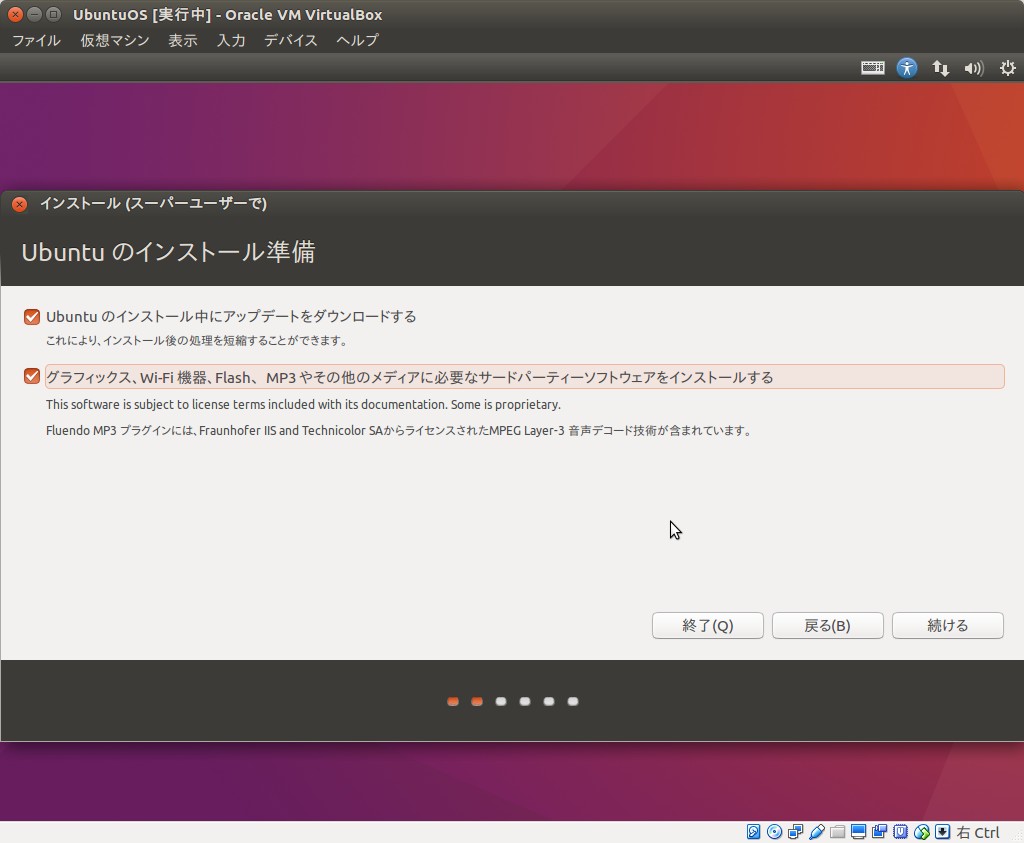Click the keyboard capture down-arrow icon
This screenshot has height=843, width=1024.
pos(942,831)
